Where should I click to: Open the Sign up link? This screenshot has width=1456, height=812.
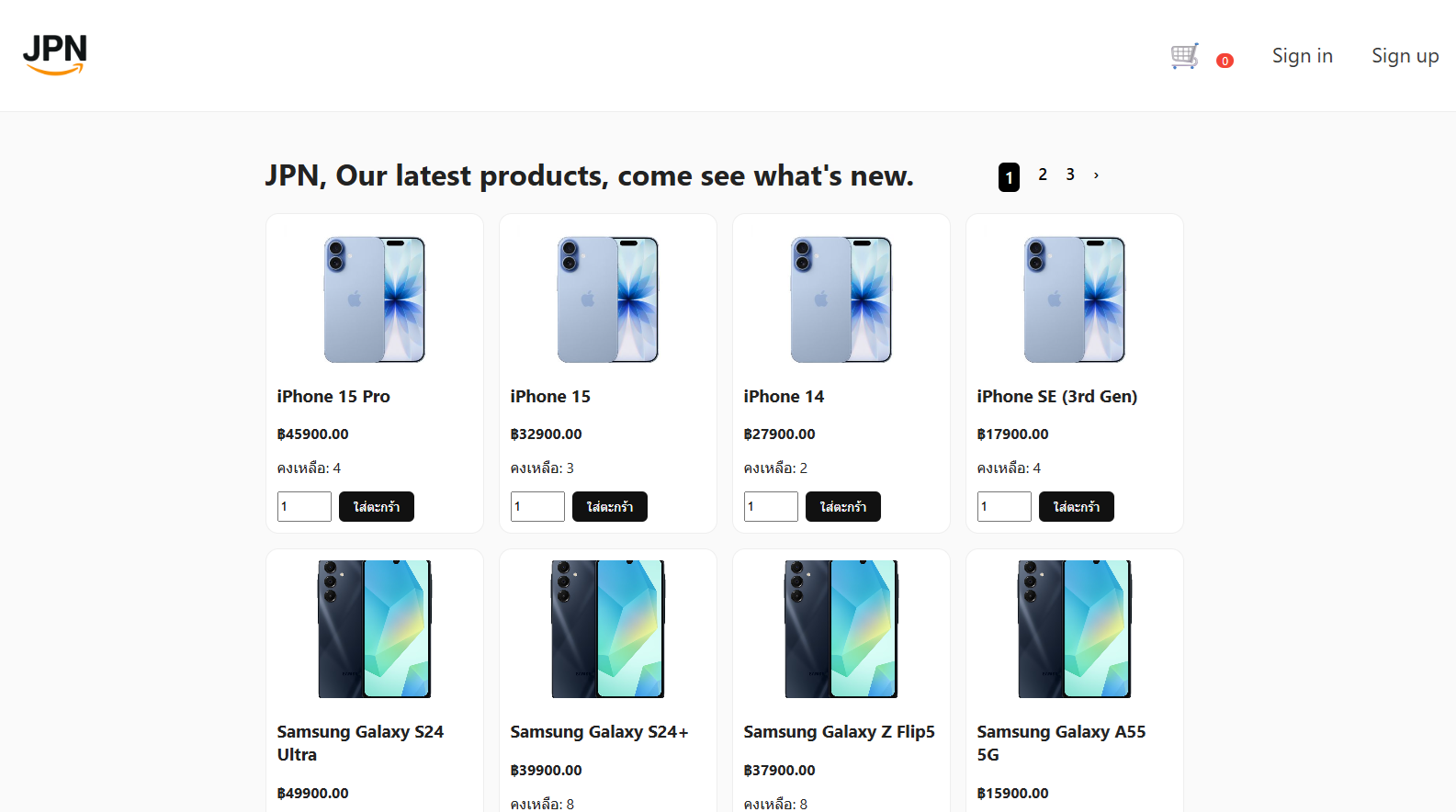pyautogui.click(x=1405, y=56)
